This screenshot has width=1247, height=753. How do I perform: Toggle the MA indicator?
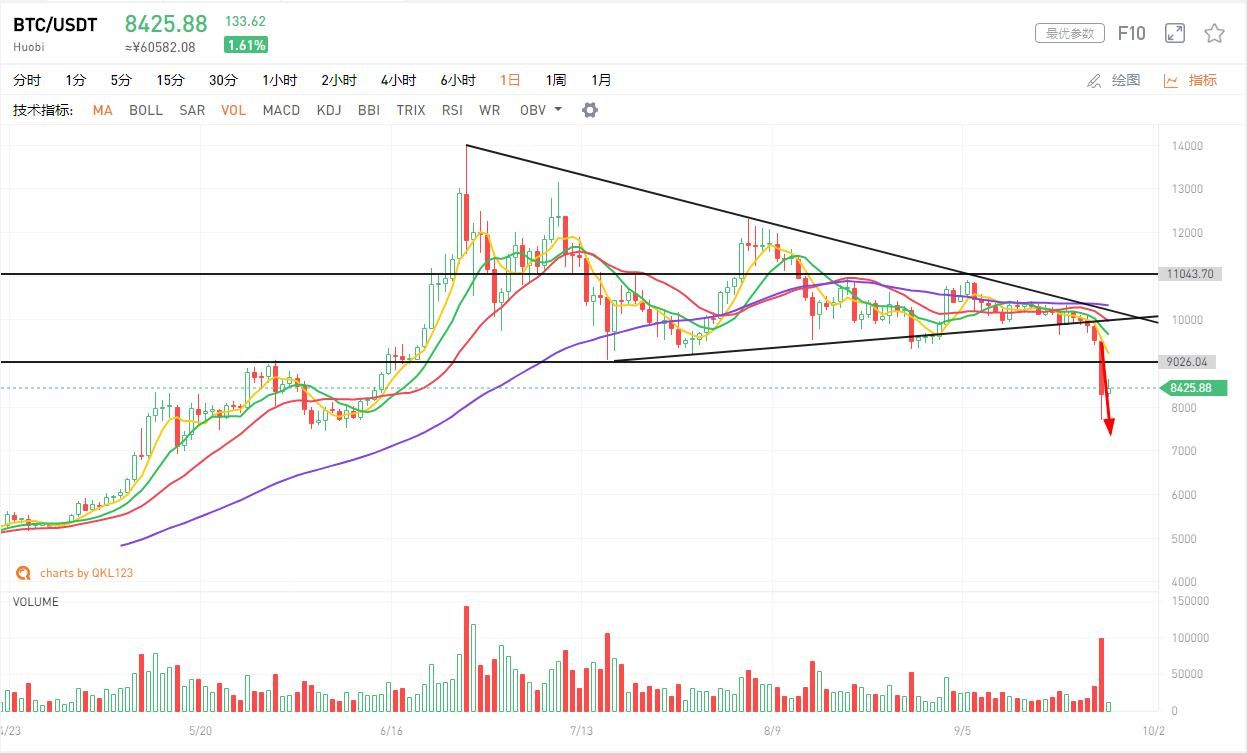(x=102, y=110)
